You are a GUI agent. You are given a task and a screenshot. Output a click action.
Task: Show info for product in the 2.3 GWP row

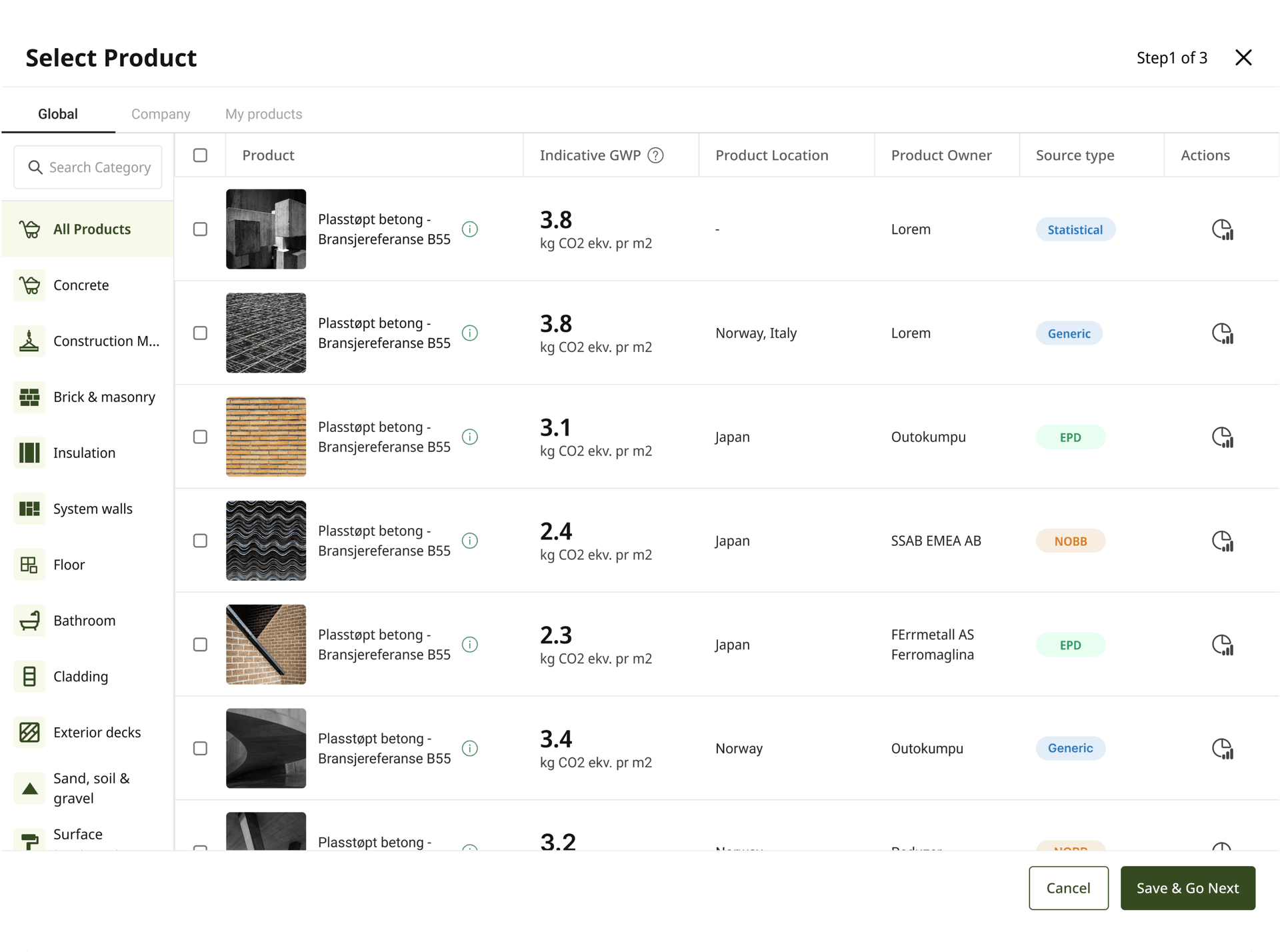pyautogui.click(x=470, y=645)
